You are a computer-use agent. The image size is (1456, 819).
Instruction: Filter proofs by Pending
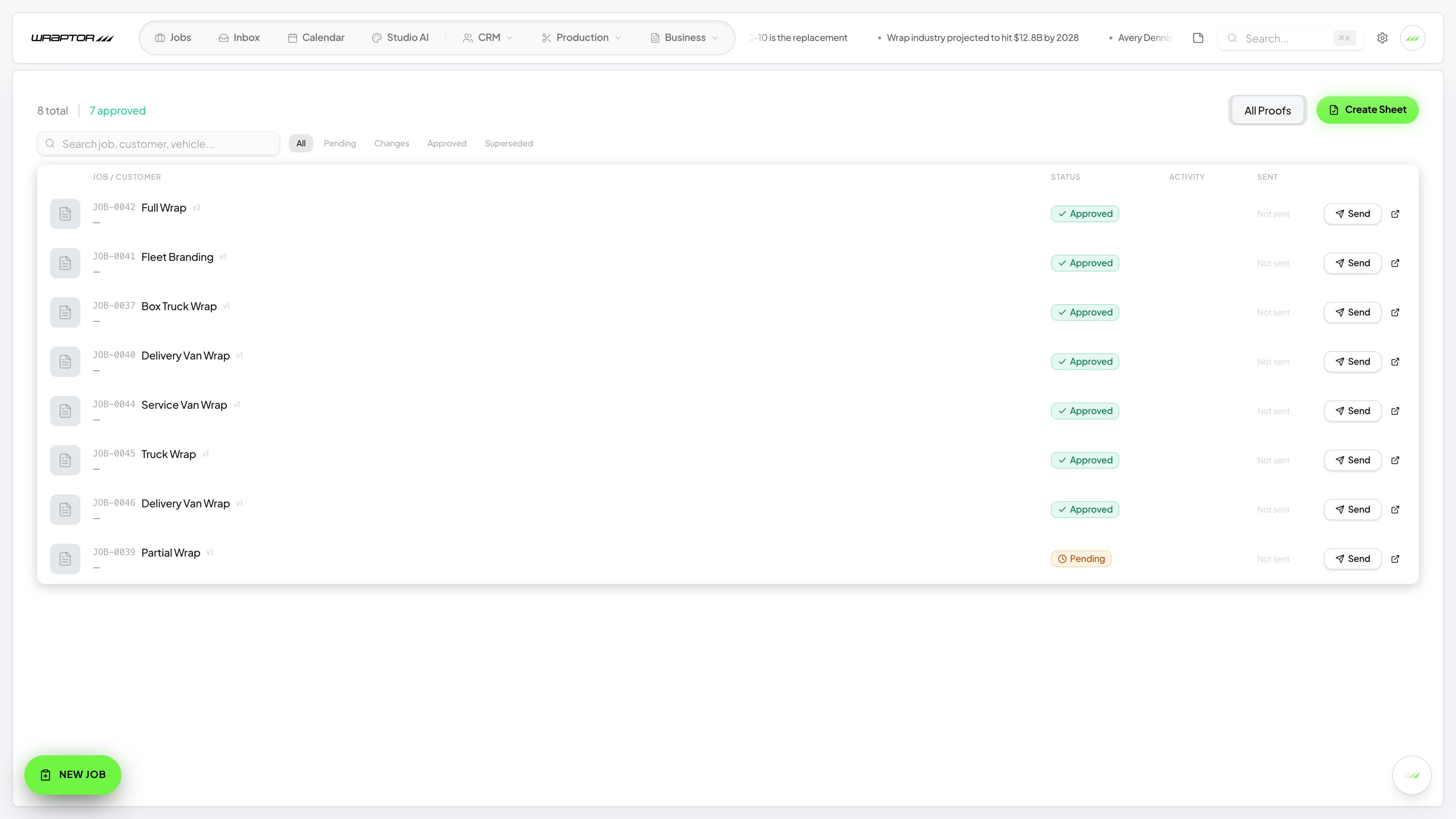point(340,144)
